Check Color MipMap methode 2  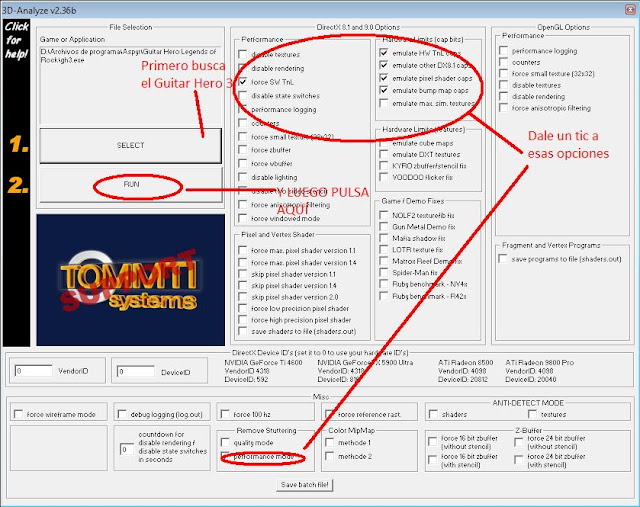point(329,456)
